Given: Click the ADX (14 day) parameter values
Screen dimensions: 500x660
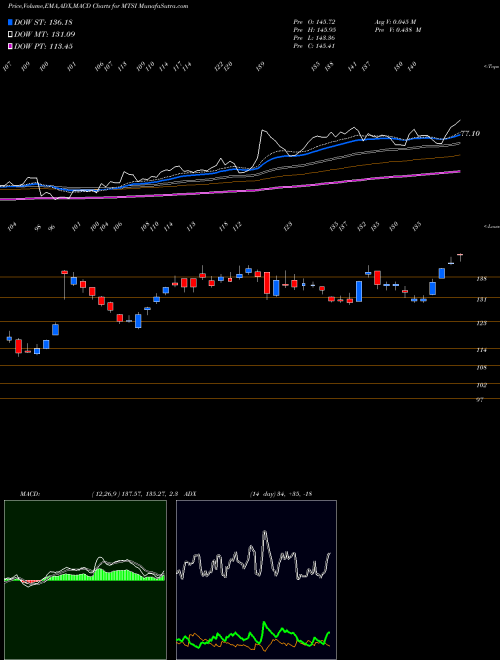Looking at the screenshot, I should pos(281,494).
